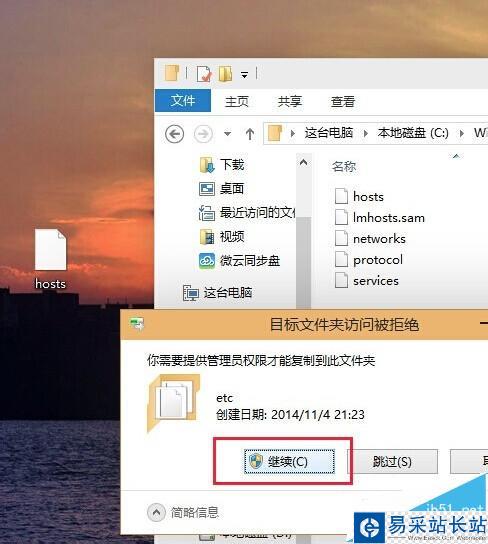This screenshot has height=544, width=488.
Task: Open the 文件 ribbon tab
Action: pos(183,101)
